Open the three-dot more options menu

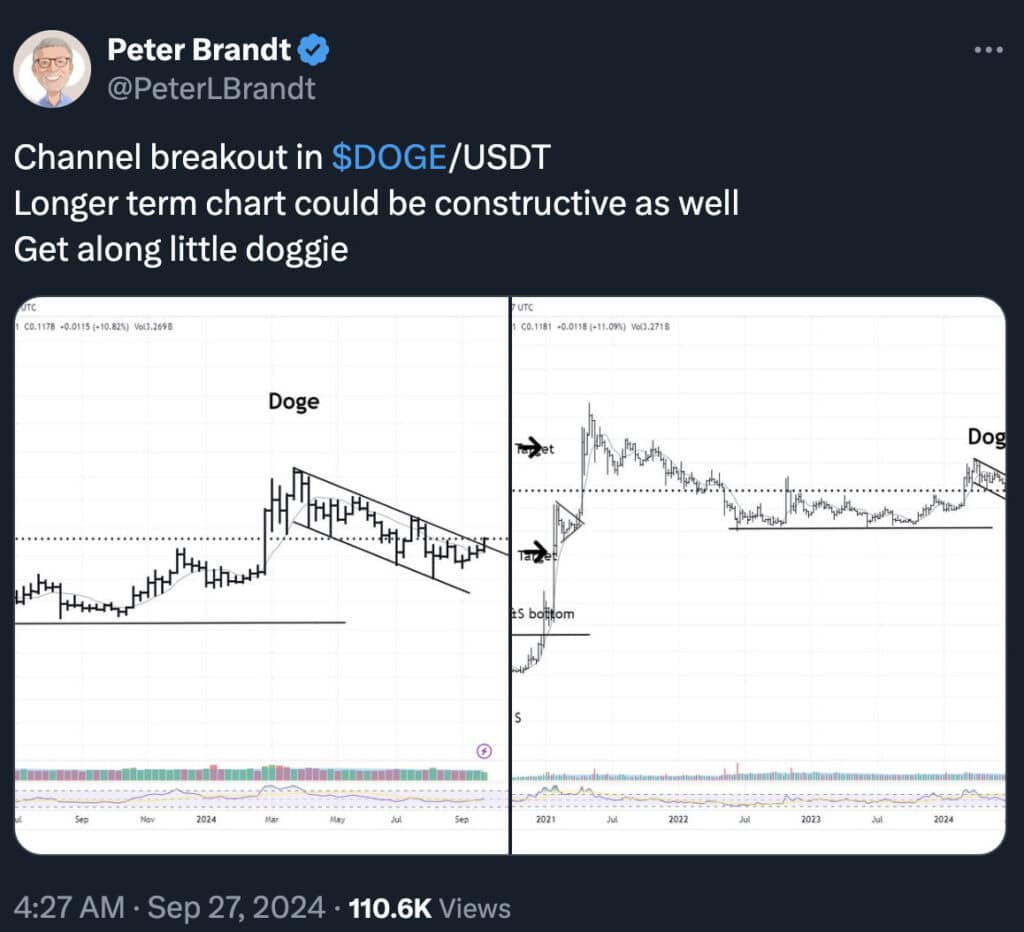click(x=987, y=50)
